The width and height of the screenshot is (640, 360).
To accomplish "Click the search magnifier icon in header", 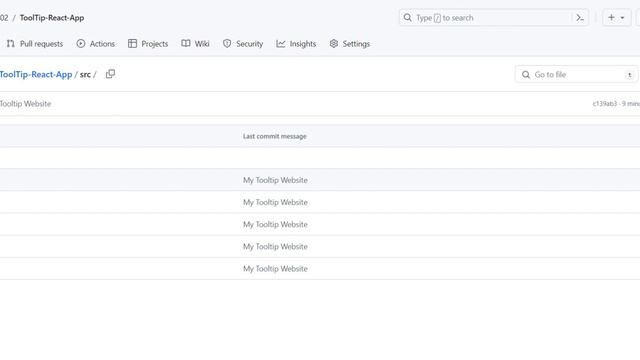I will [407, 18].
